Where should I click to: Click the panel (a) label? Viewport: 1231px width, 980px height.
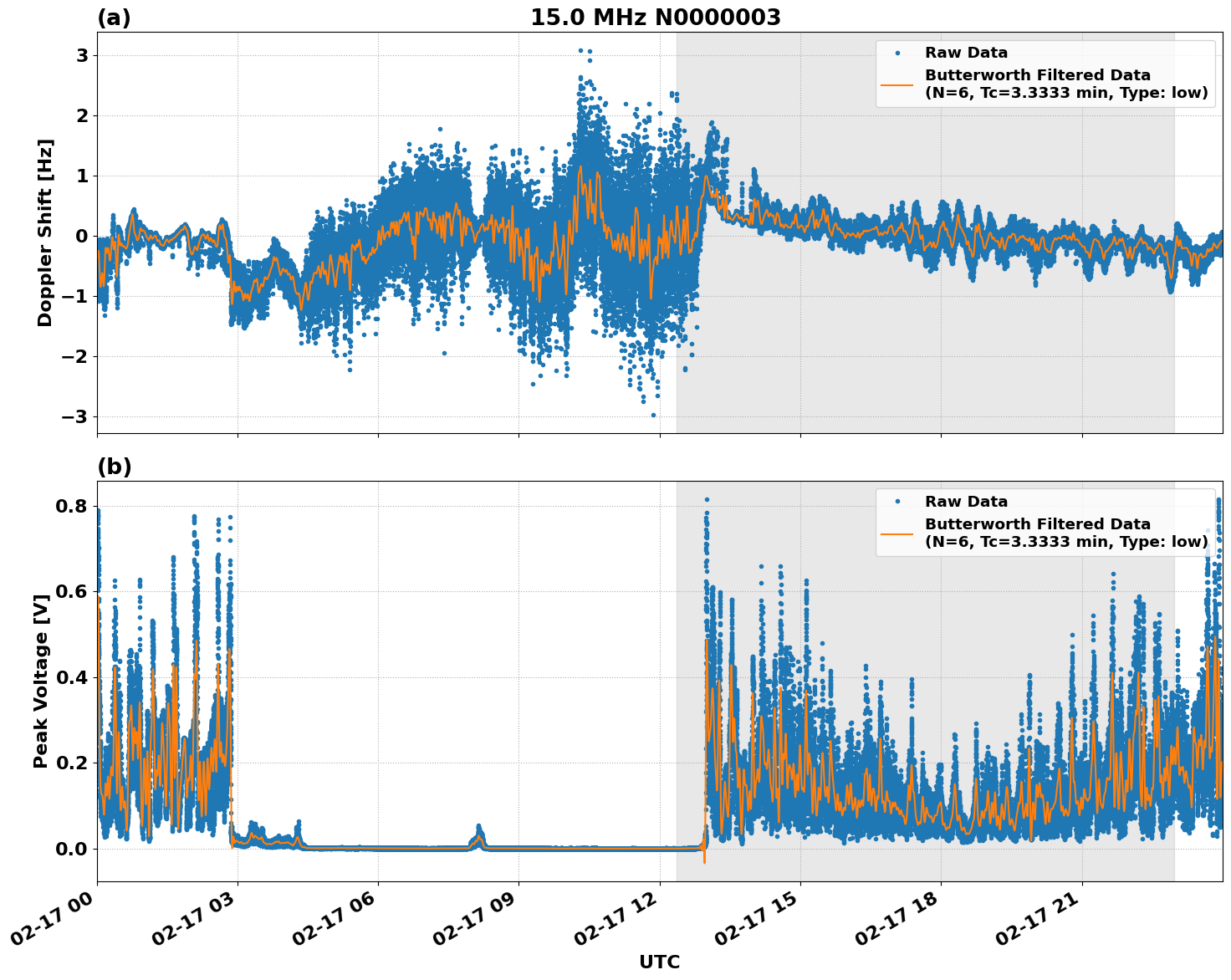tap(114, 18)
